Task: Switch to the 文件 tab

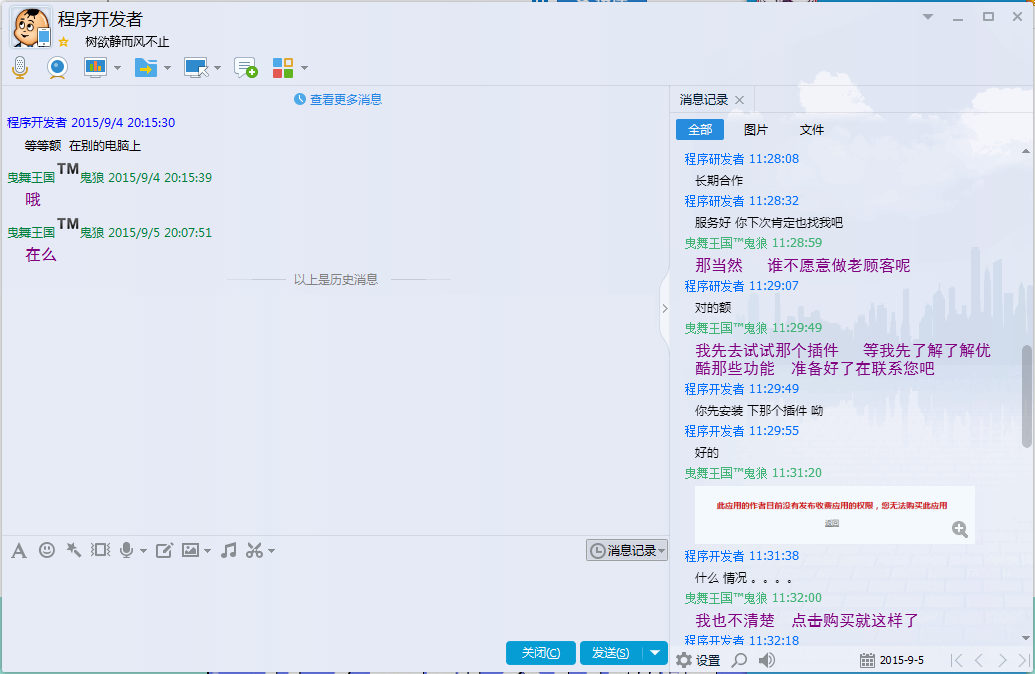Action: [x=812, y=129]
